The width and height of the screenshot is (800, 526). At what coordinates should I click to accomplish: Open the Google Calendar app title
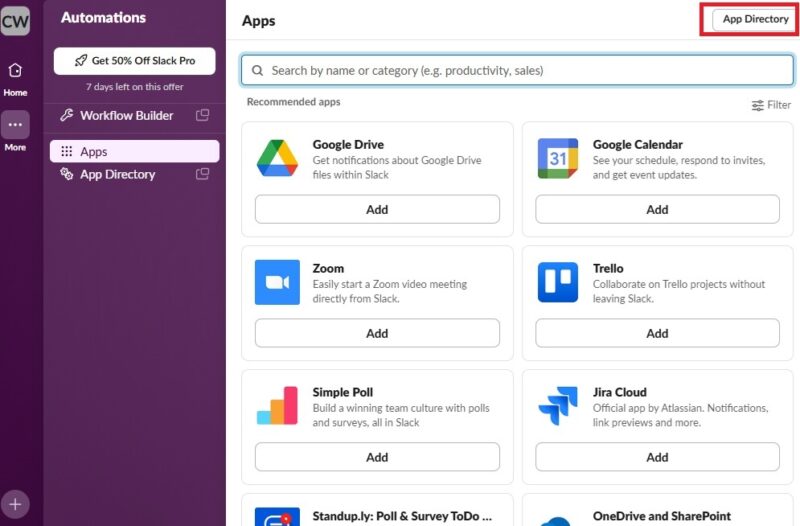click(x=637, y=144)
